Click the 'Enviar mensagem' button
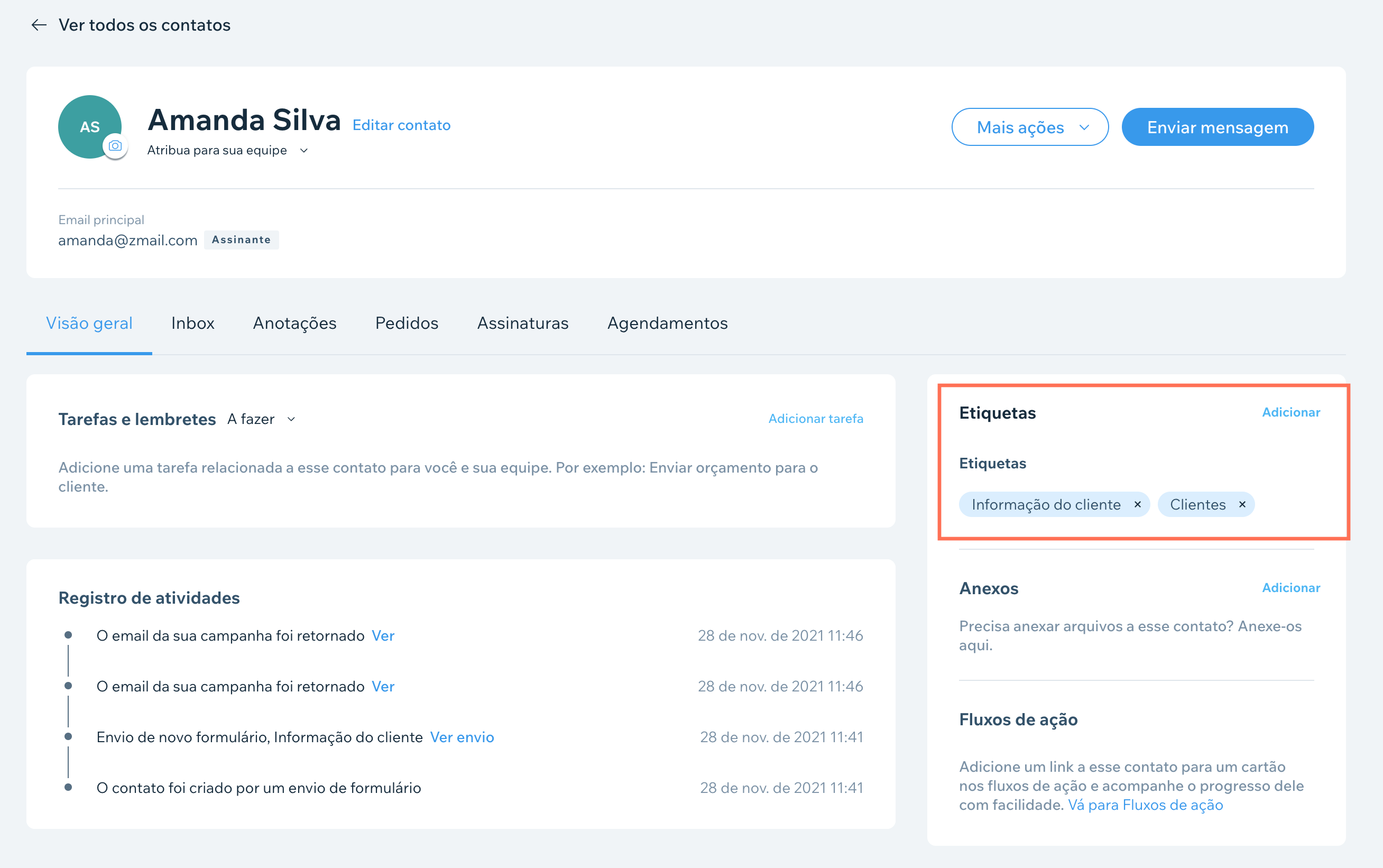 pyautogui.click(x=1218, y=127)
